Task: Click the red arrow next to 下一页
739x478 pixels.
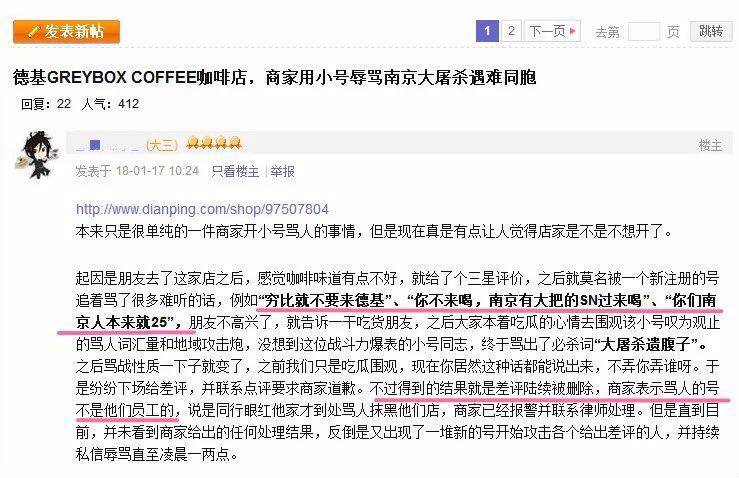Action: point(573,32)
